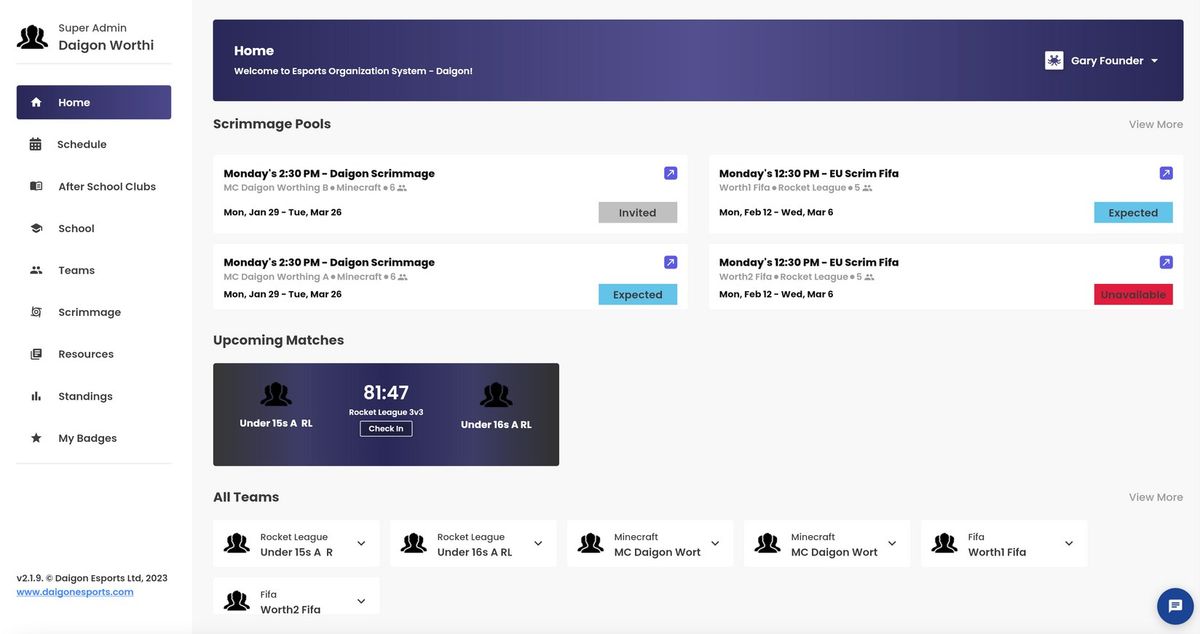
Task: Open After School Clubs menu item
Action: point(94,186)
